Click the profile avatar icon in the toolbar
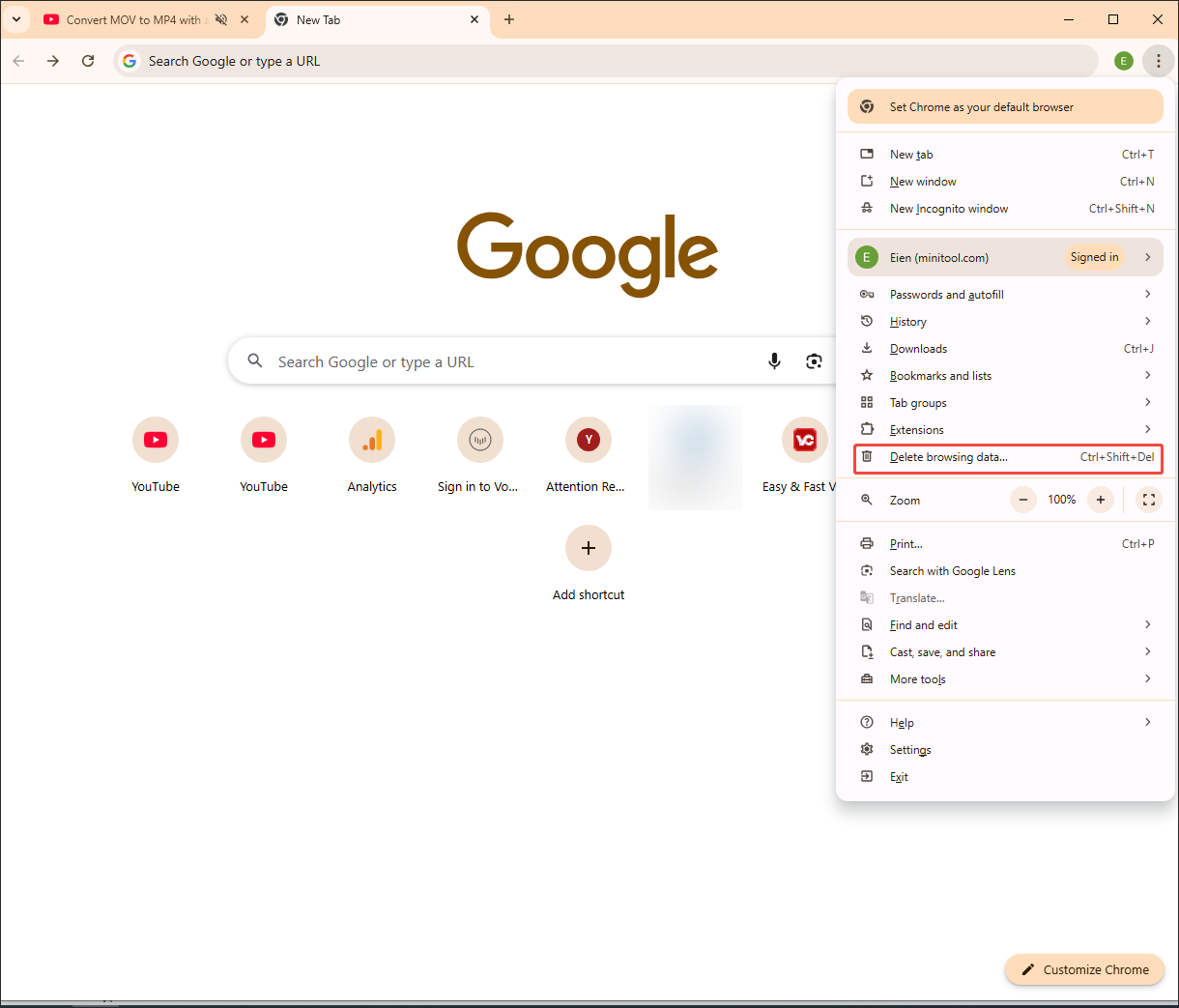The height and width of the screenshot is (1008, 1179). tap(1123, 60)
